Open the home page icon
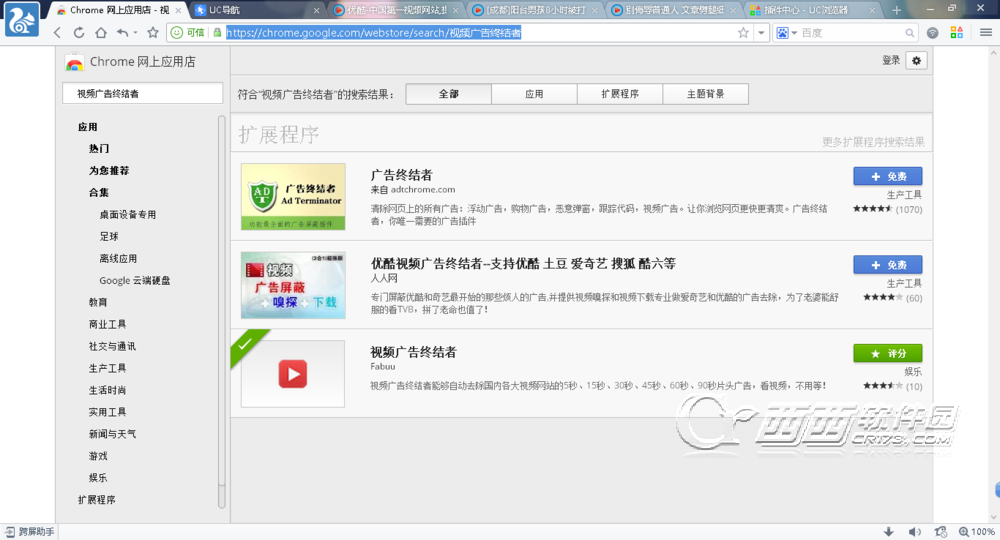The height and width of the screenshot is (540, 1000). click(101, 33)
